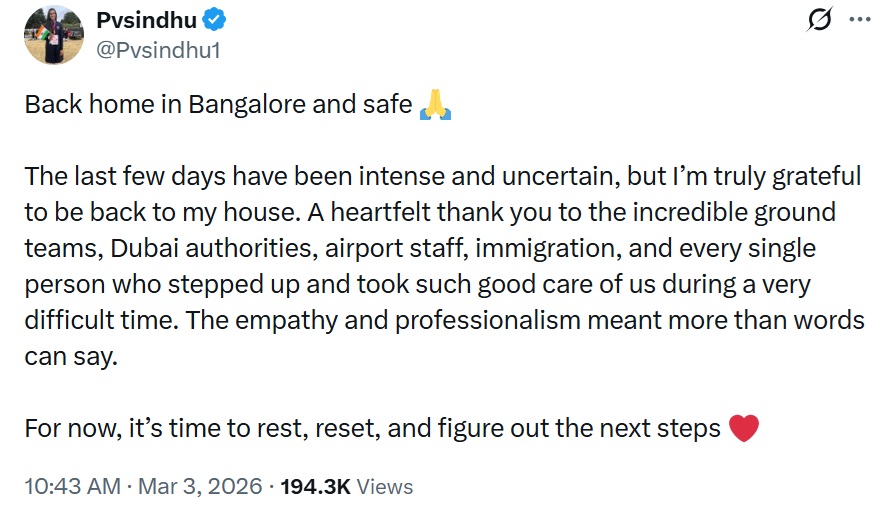Open the Grok explain-post icon
This screenshot has width=891, height=517.
(x=819, y=20)
